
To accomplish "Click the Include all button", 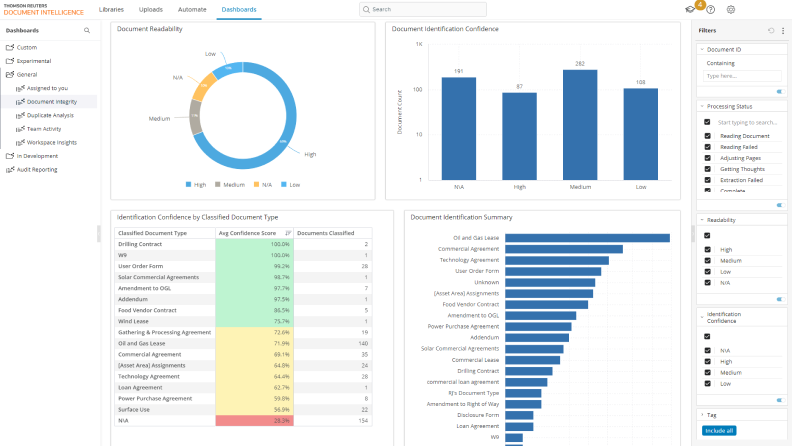I will pyautogui.click(x=718, y=430).
